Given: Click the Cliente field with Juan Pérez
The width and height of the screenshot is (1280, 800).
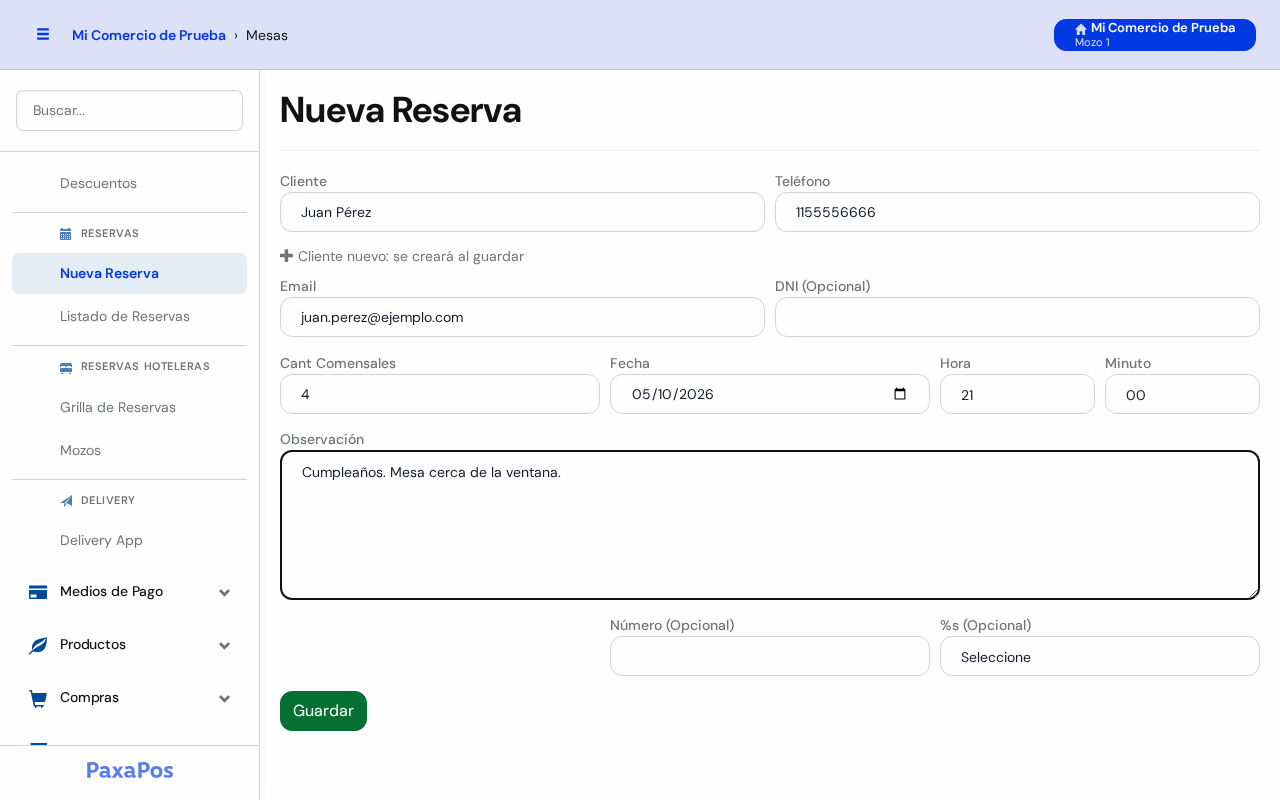Looking at the screenshot, I should tap(522, 212).
